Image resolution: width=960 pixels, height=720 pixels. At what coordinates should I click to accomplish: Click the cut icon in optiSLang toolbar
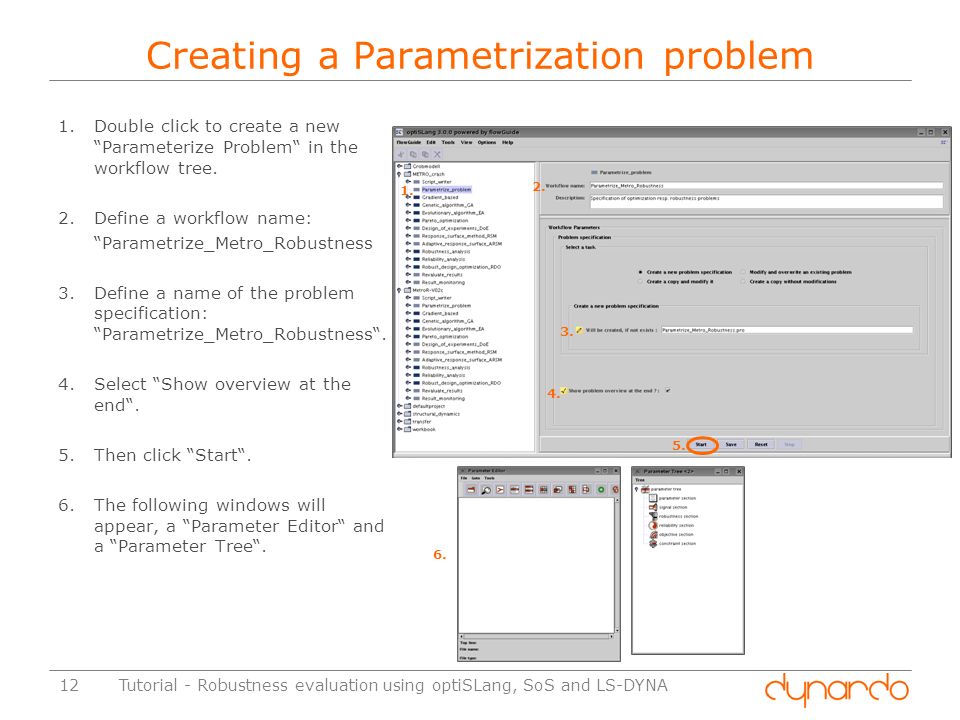[x=401, y=154]
